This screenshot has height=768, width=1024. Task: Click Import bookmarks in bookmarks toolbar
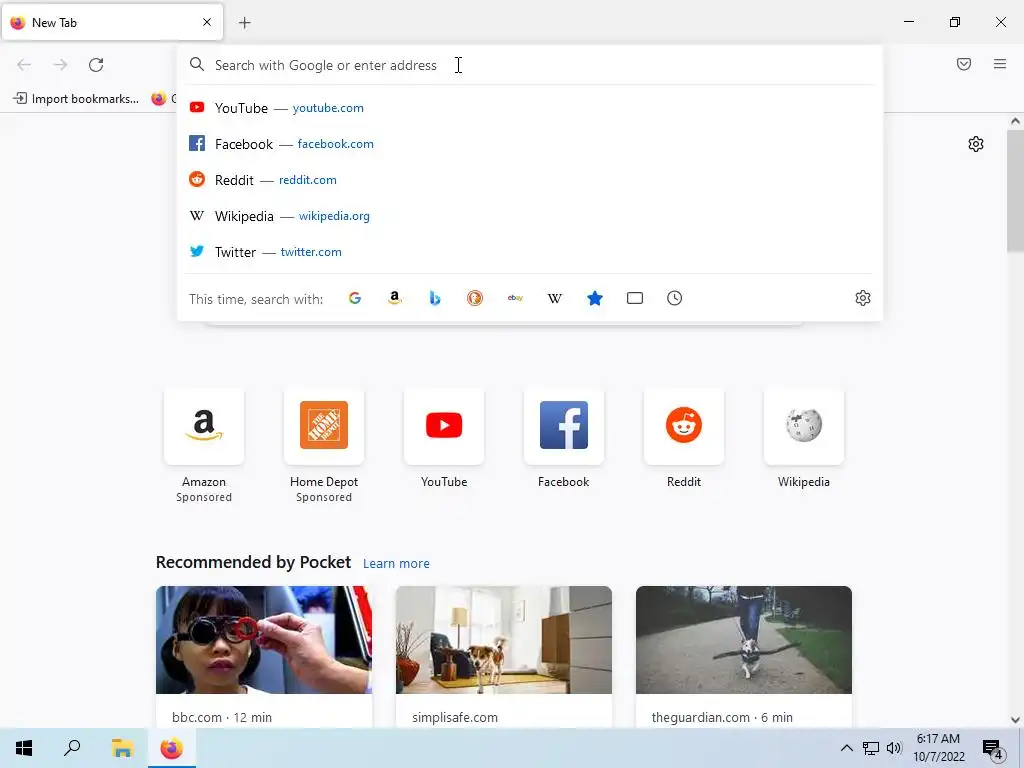coord(76,99)
